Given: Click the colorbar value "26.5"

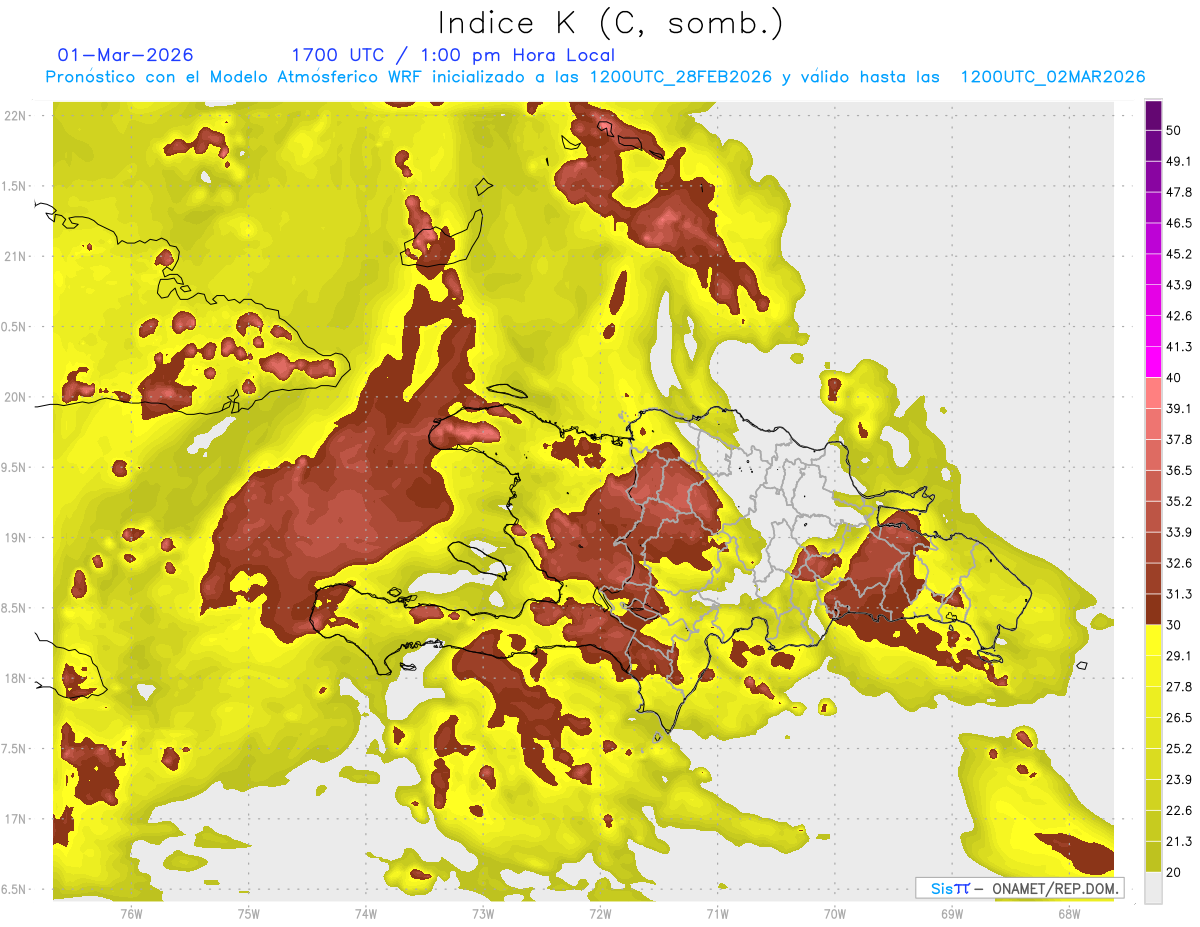Looking at the screenshot, I should tap(1179, 718).
